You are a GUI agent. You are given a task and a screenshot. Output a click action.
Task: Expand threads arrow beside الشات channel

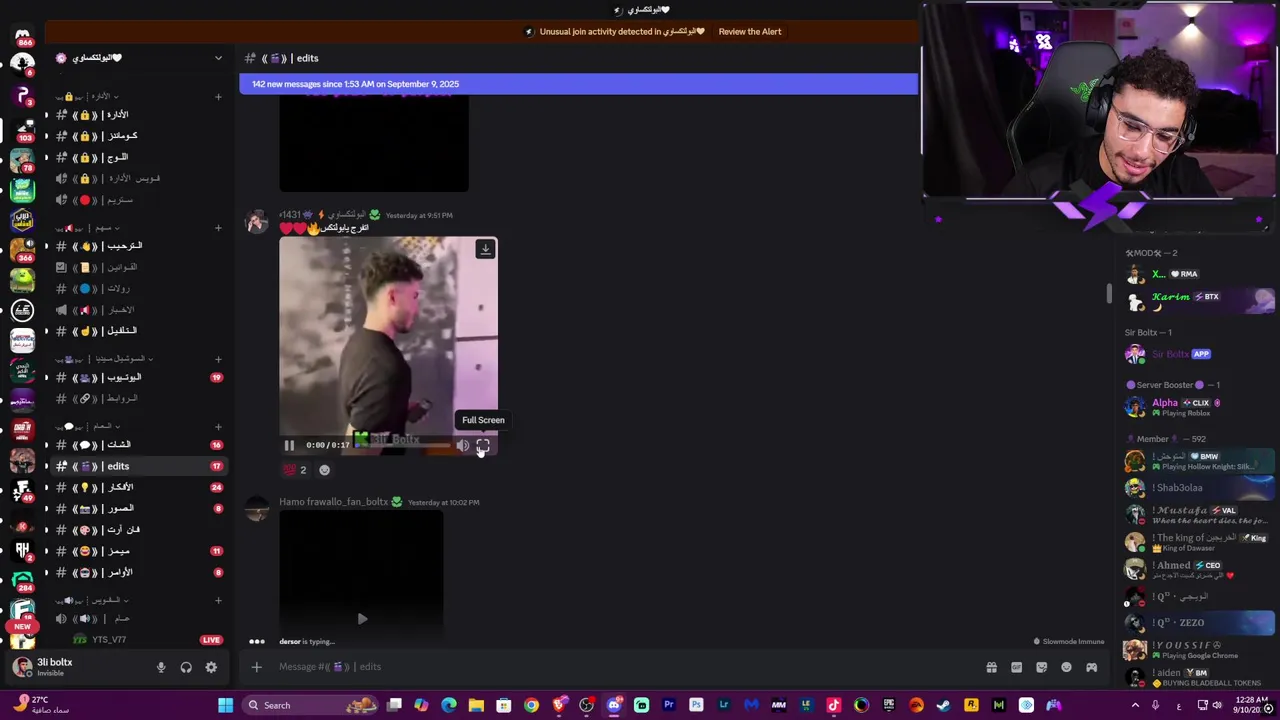click(46, 445)
